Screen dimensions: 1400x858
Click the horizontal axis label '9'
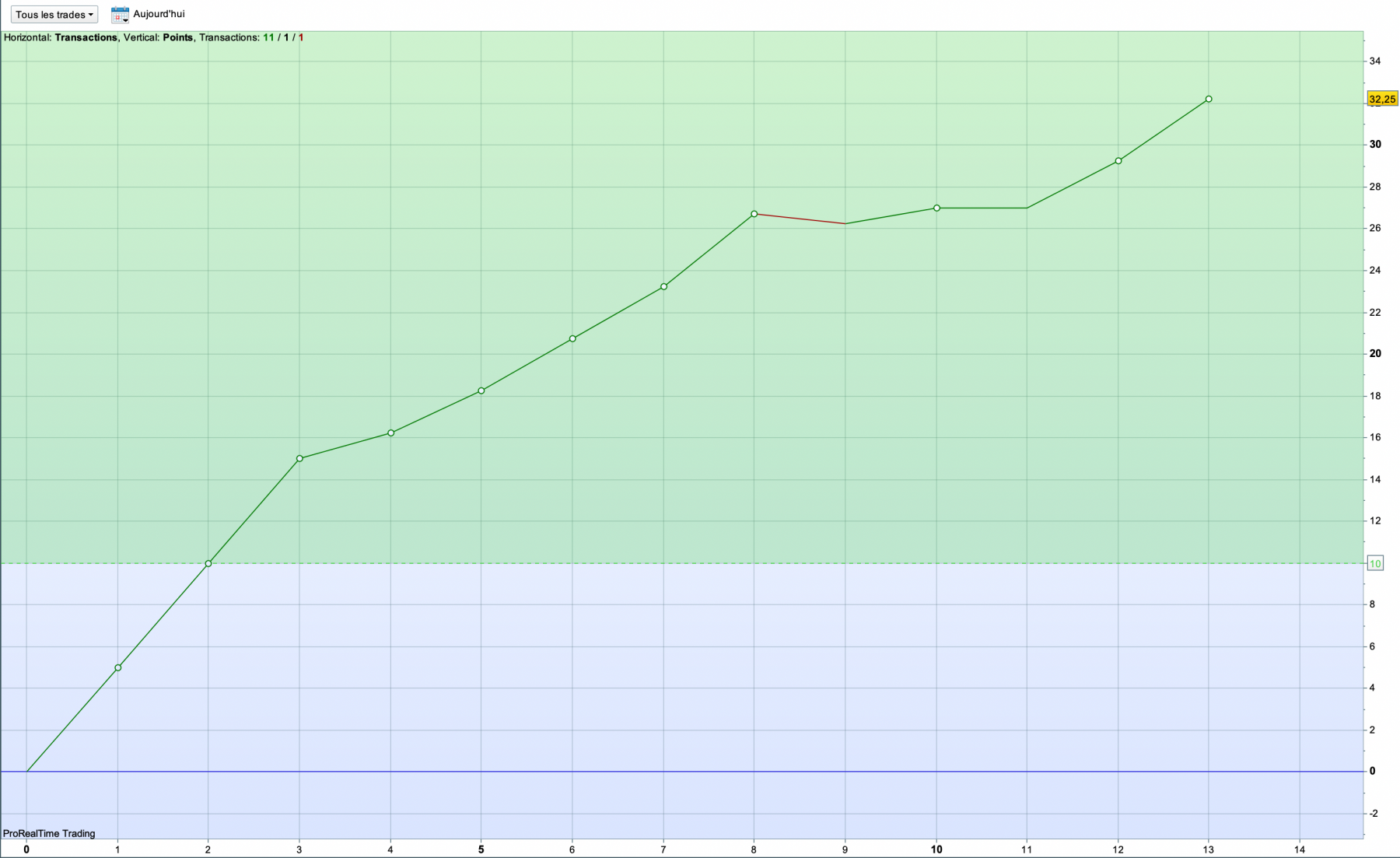point(845,849)
